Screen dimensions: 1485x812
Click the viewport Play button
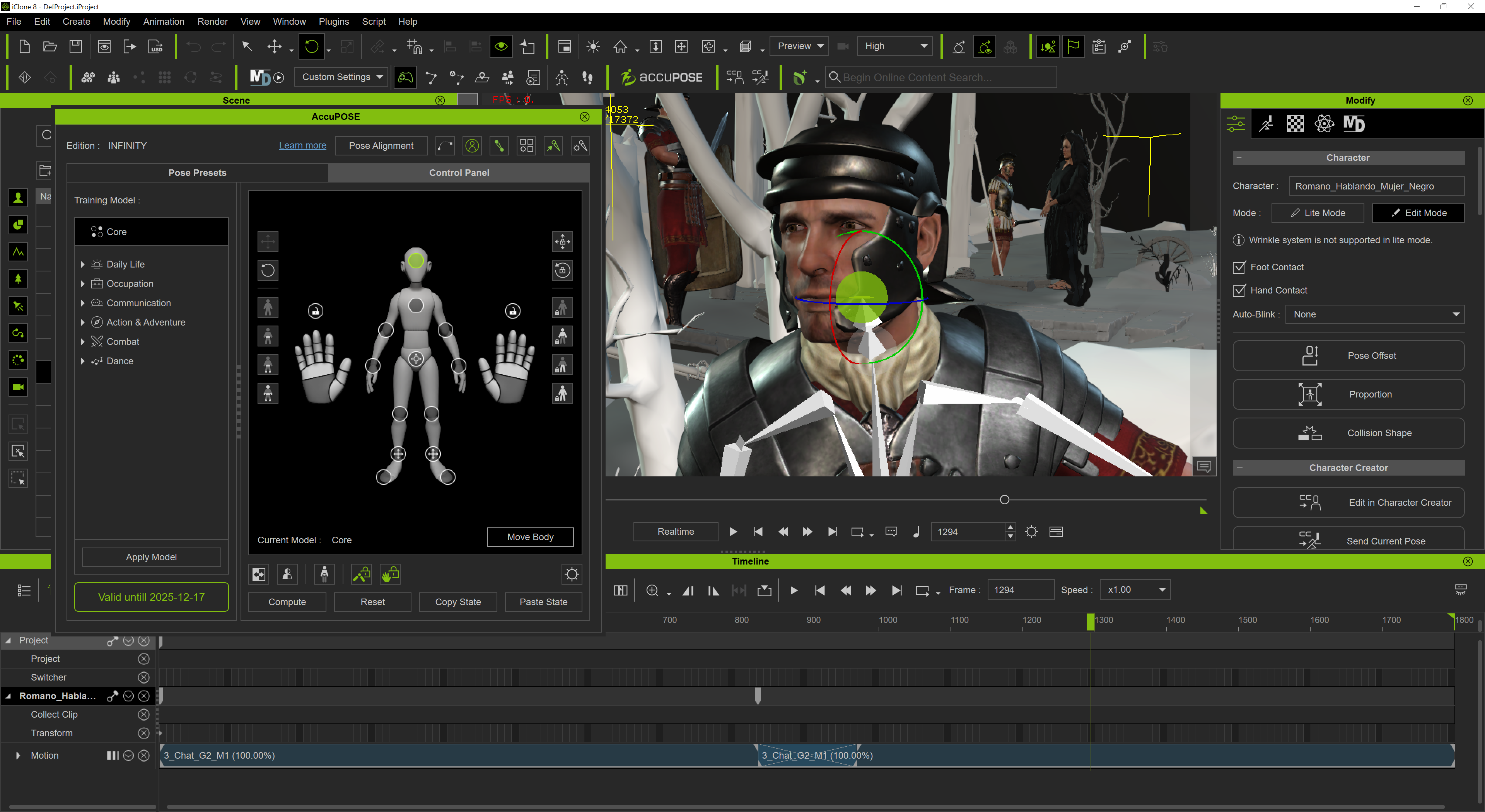click(x=733, y=531)
